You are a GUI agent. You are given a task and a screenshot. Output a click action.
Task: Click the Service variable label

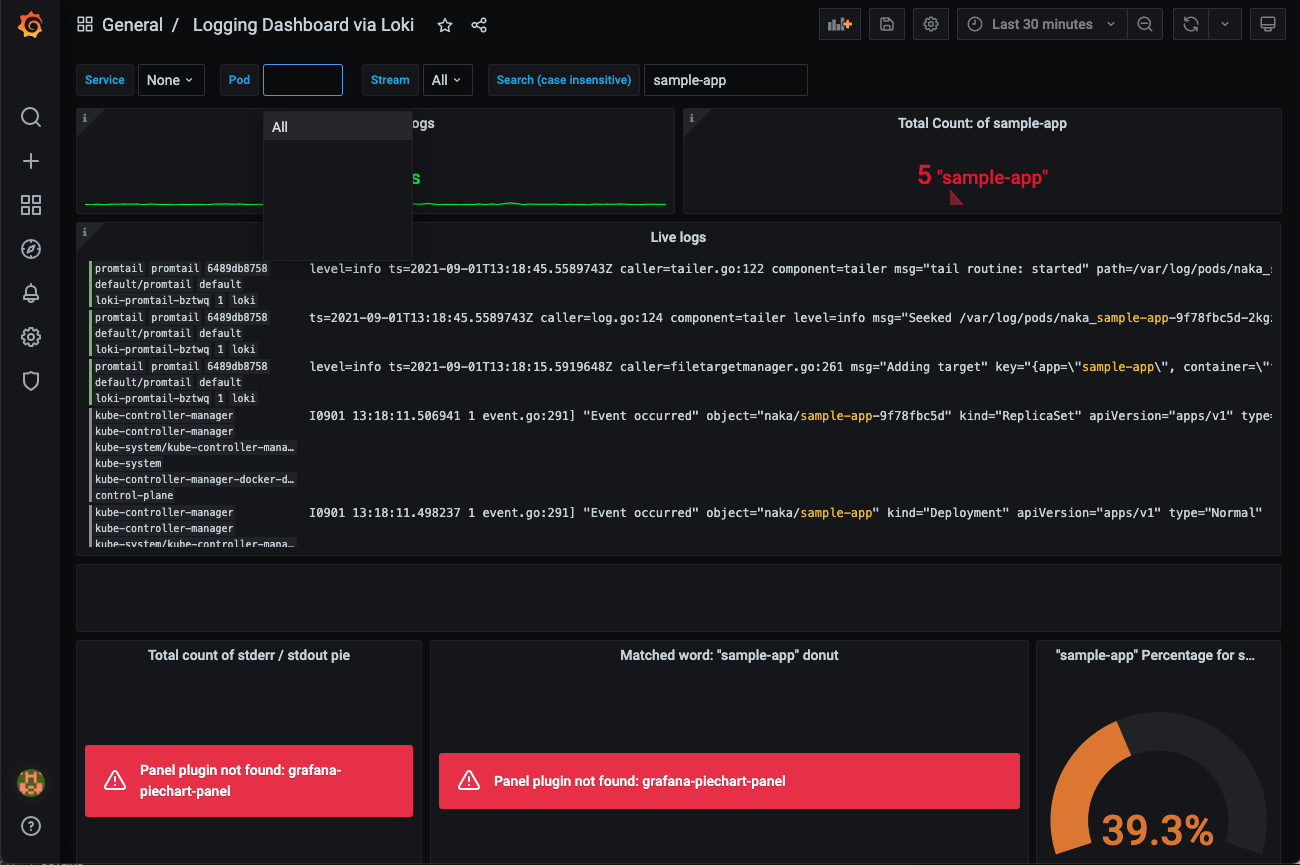coord(105,80)
